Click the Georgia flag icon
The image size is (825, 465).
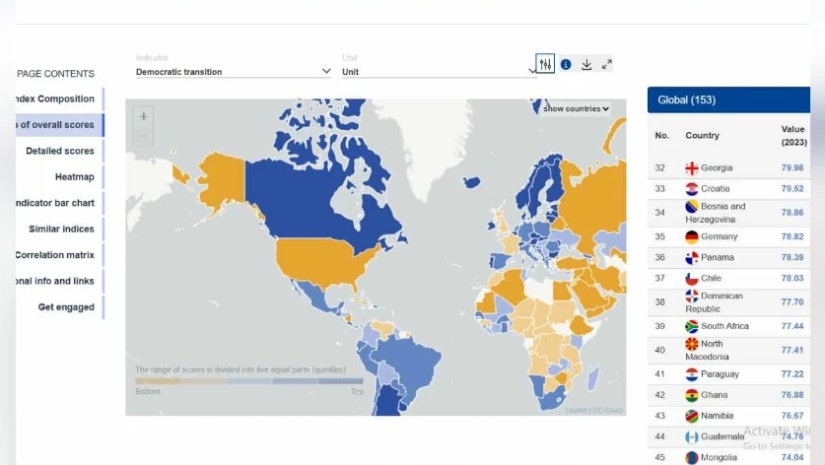[691, 168]
